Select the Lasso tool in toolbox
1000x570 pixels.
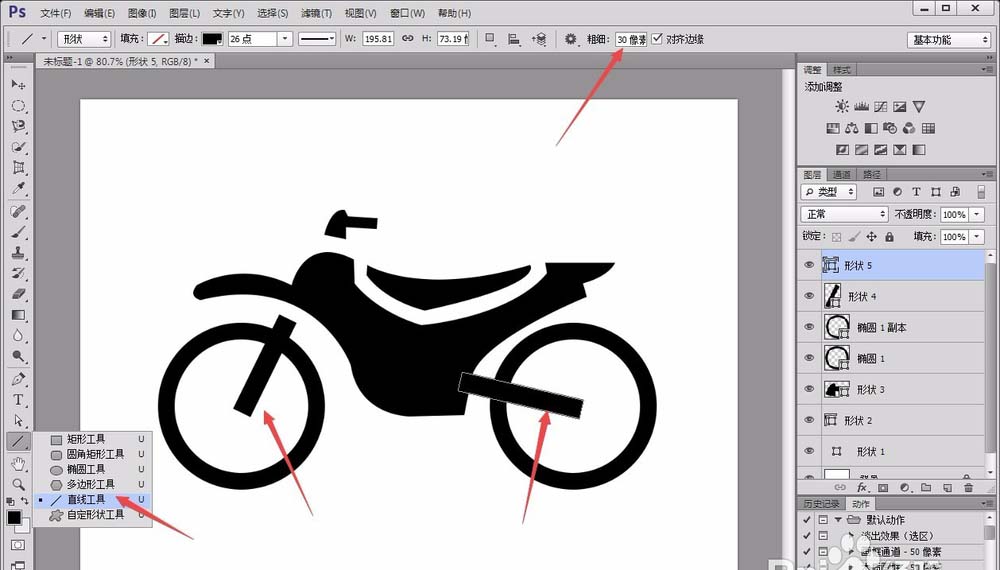click(18, 126)
